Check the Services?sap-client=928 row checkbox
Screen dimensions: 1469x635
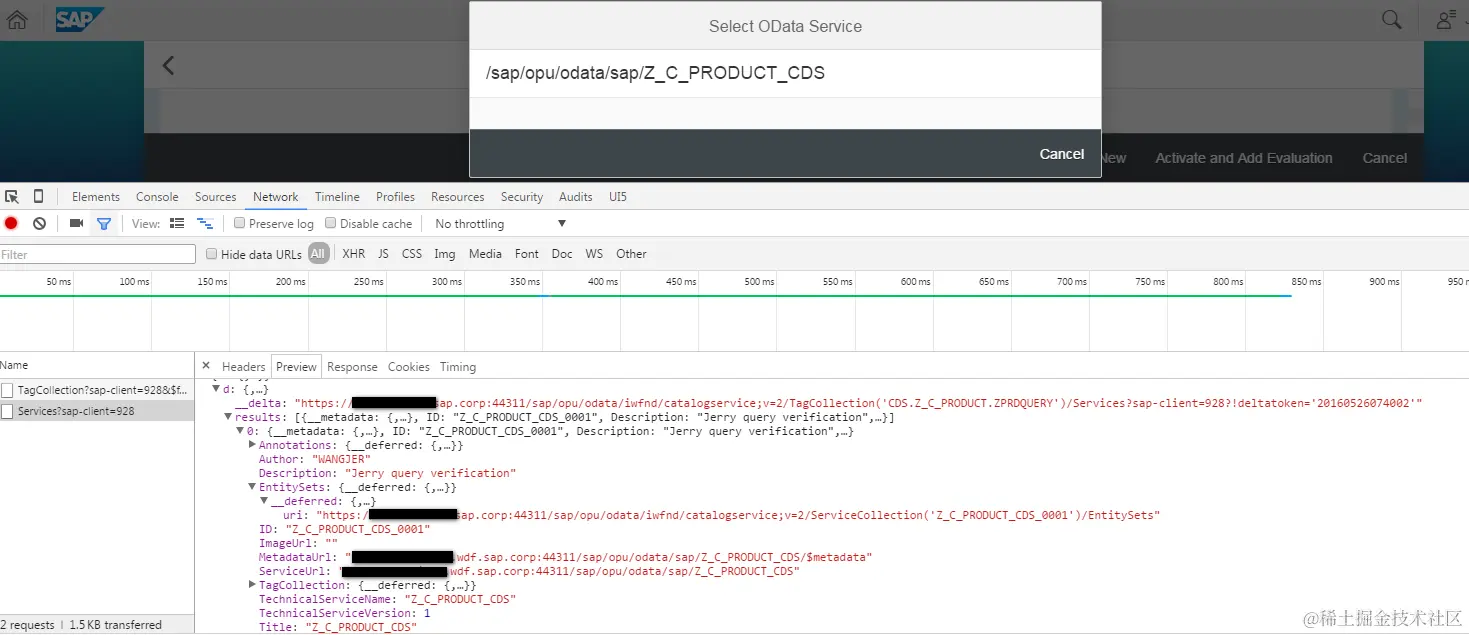(x=7, y=411)
